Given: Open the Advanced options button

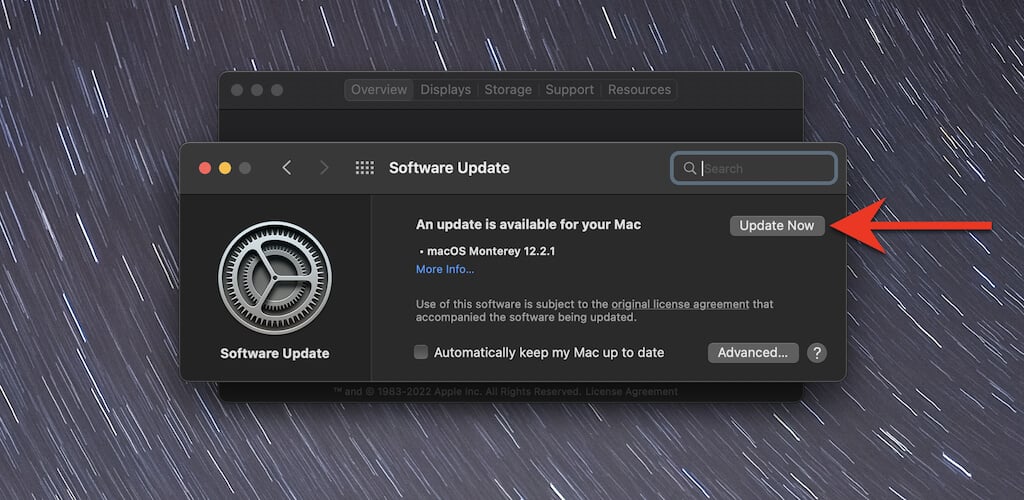Looking at the screenshot, I should [753, 353].
